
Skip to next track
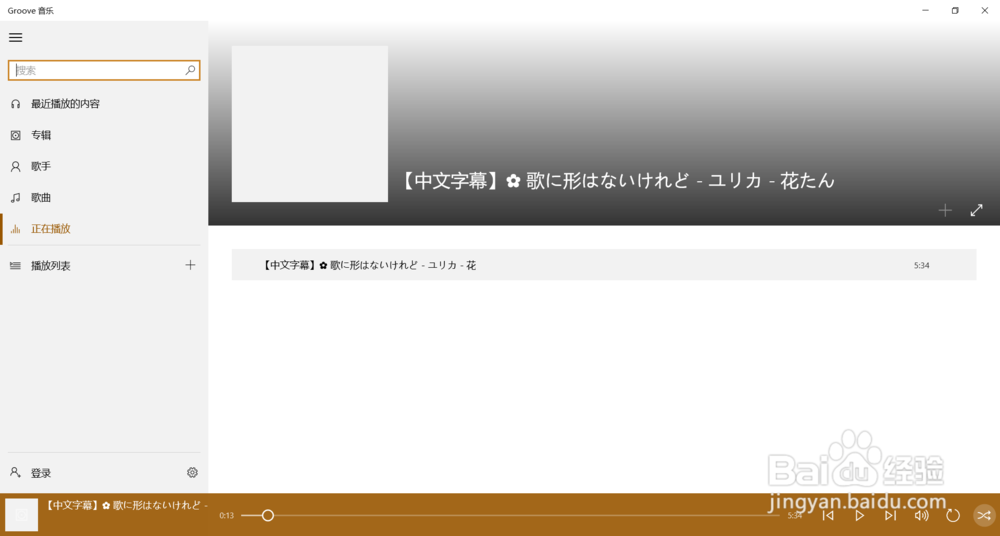(890, 515)
